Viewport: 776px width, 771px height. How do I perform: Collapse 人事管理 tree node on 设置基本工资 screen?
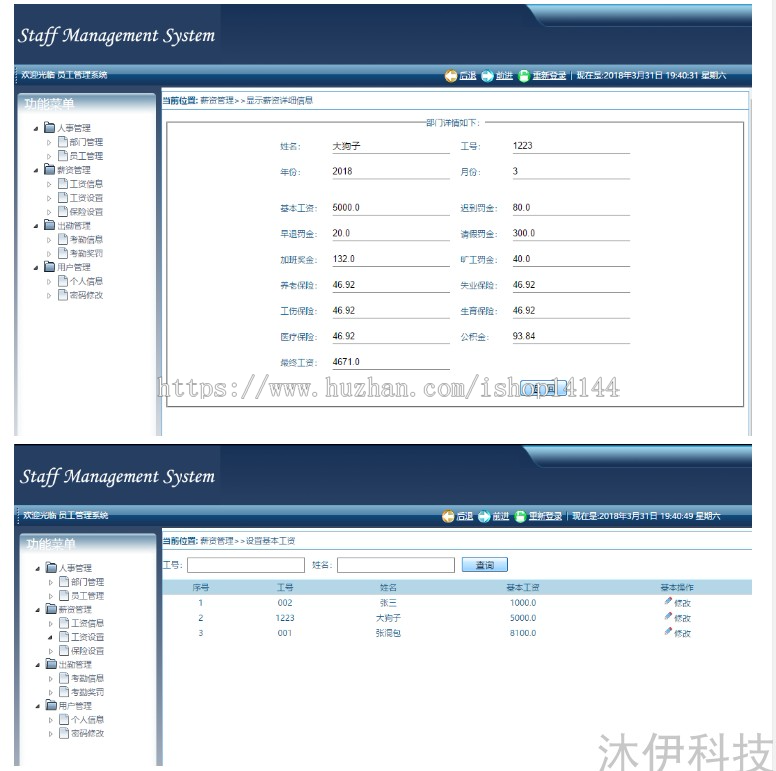38,568
